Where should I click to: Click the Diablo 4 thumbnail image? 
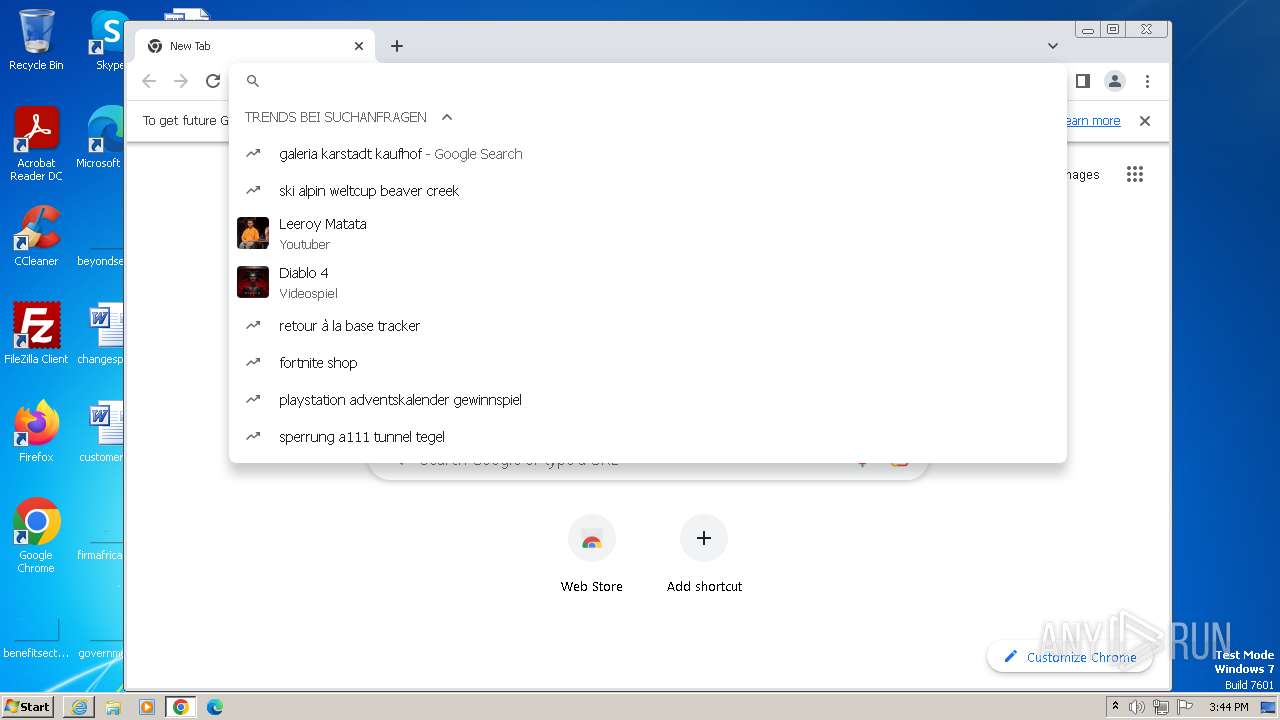point(253,282)
